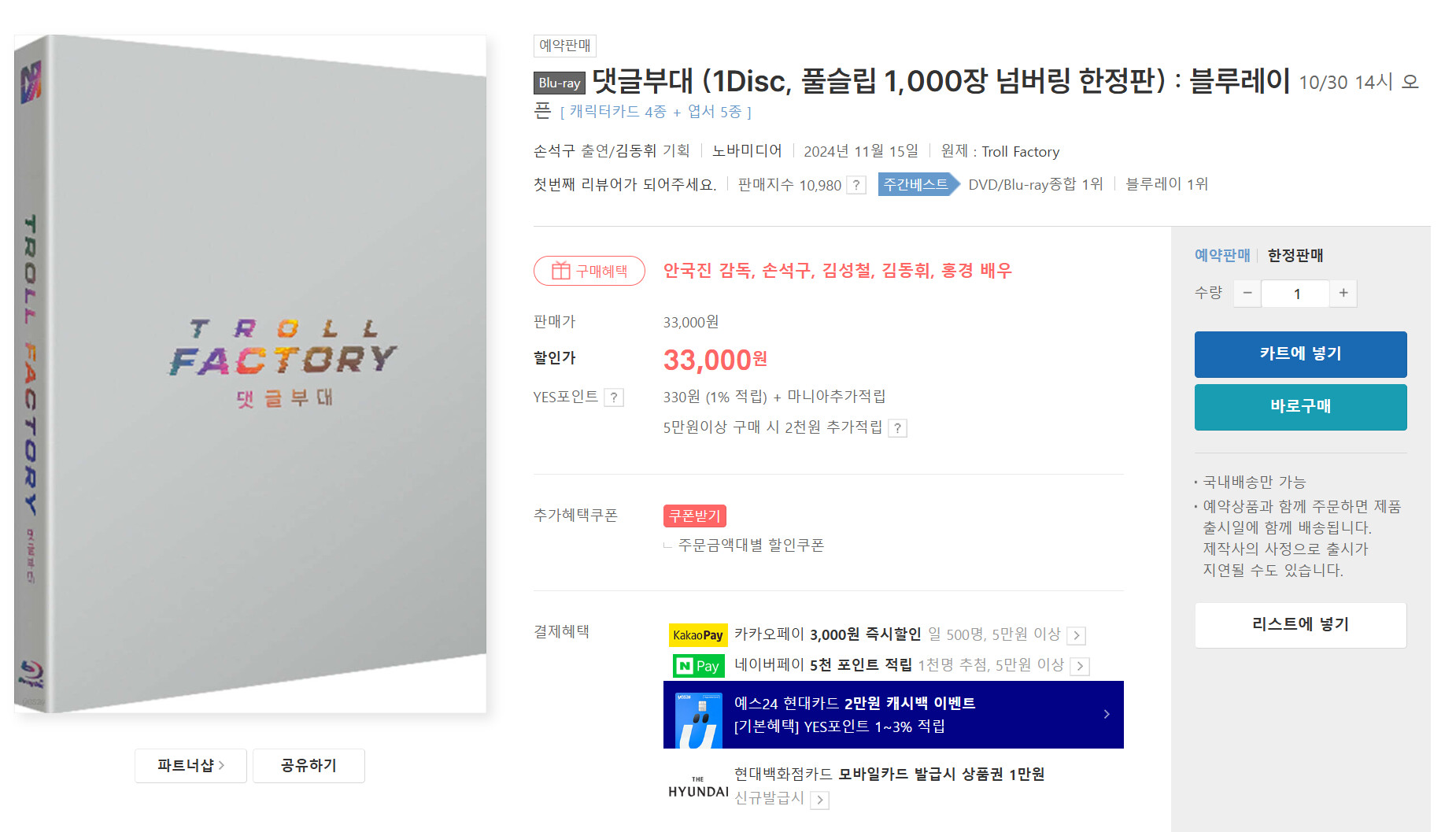Image resolution: width=1456 pixels, height=832 pixels.
Task: Click the 카트에 넣기 button
Action: coord(1300,354)
